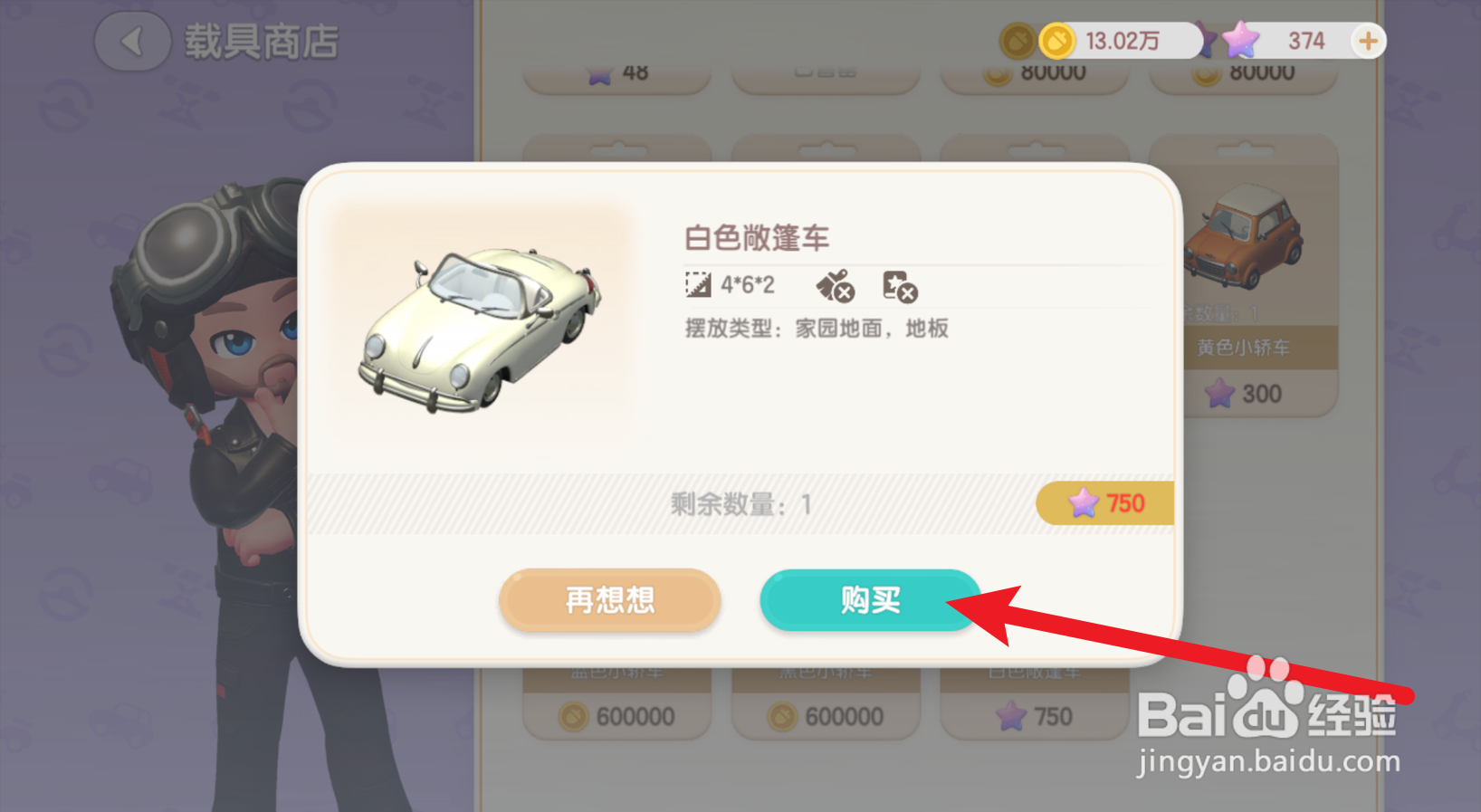Click the 600000 coin price on leftmost card
The width and height of the screenshot is (1481, 812).
click(617, 717)
